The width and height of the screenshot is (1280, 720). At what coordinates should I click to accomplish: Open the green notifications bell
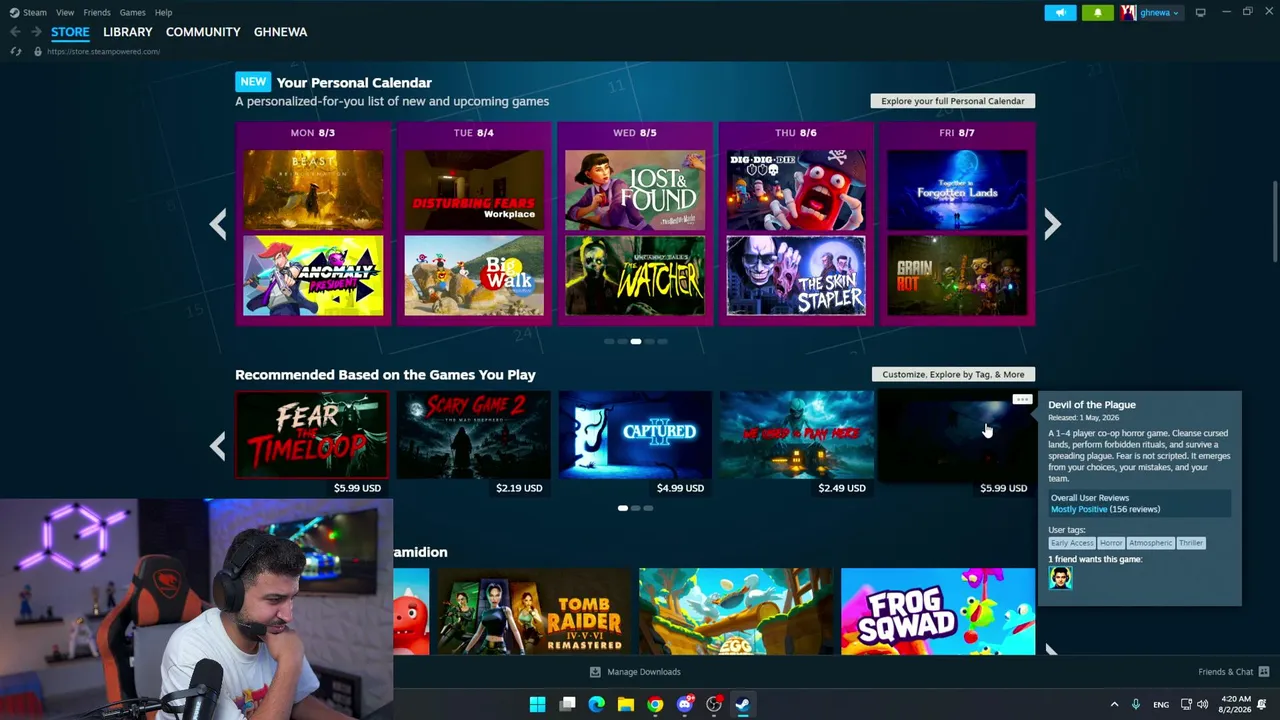click(1097, 12)
